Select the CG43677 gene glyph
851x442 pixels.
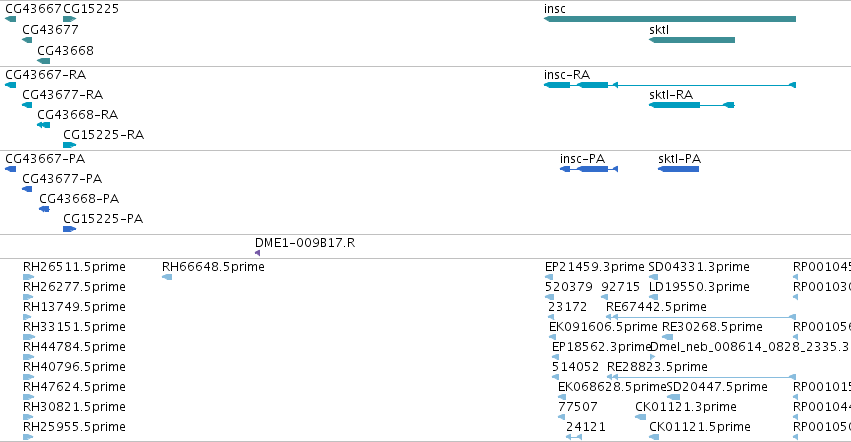point(27,40)
